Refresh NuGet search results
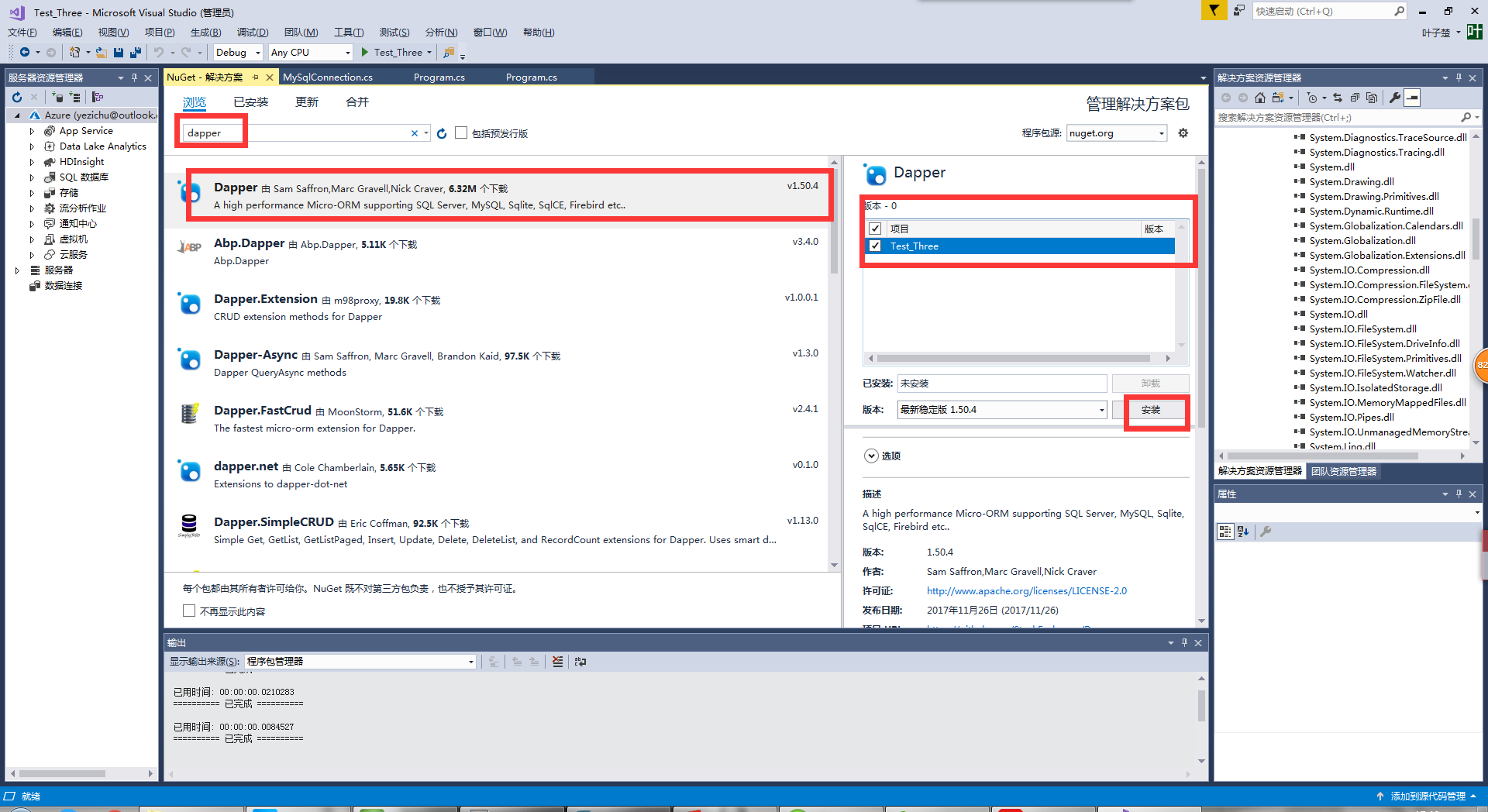This screenshot has width=1488, height=812. [x=442, y=133]
